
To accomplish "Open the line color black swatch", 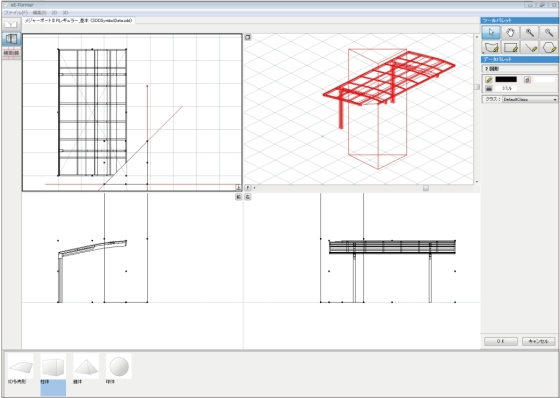I will coord(506,80).
